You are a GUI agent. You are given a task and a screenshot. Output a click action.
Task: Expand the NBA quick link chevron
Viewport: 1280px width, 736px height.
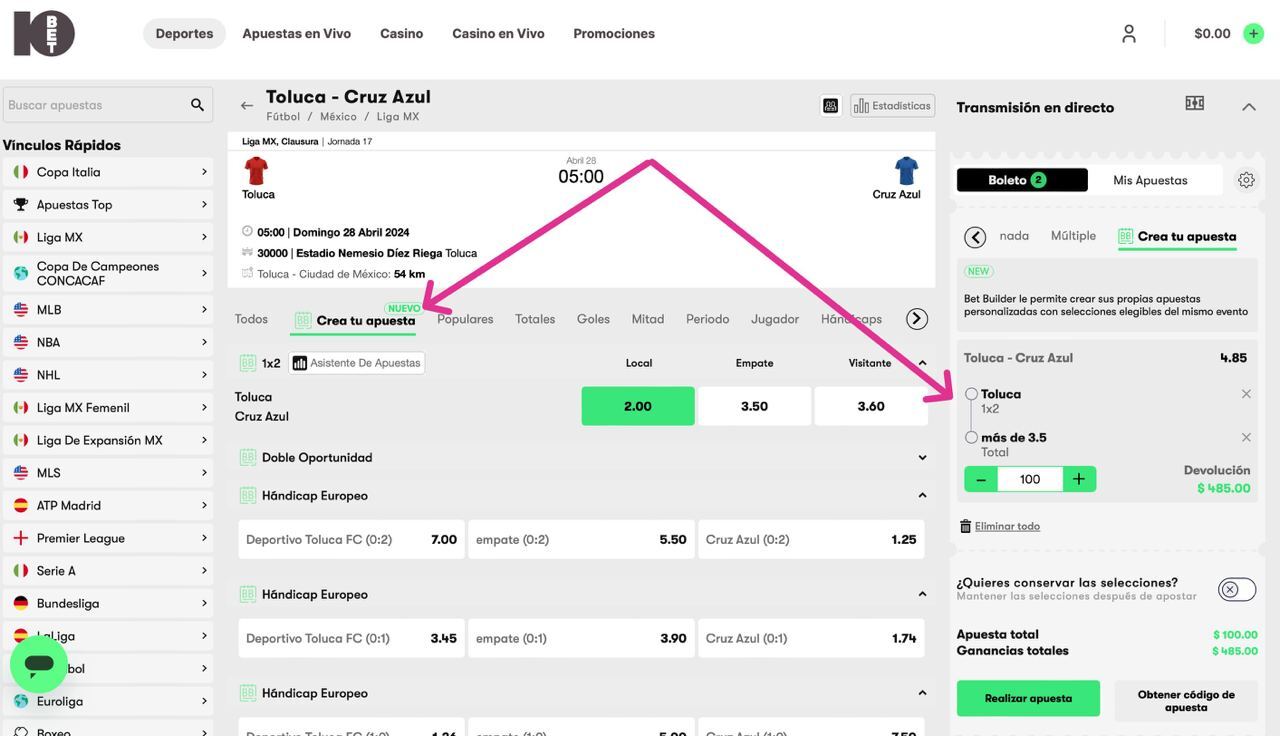click(x=204, y=342)
